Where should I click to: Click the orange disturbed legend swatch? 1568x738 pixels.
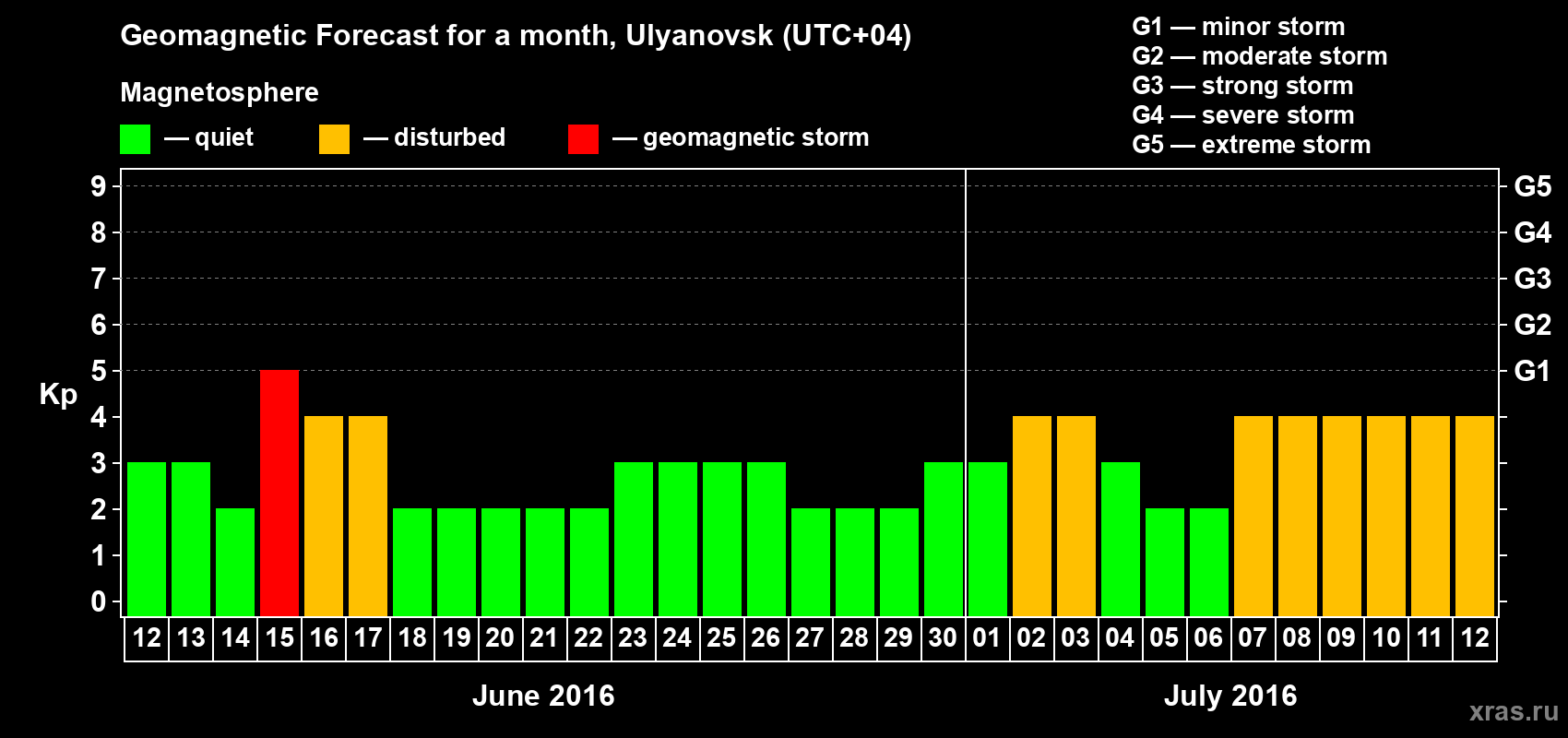(x=334, y=139)
